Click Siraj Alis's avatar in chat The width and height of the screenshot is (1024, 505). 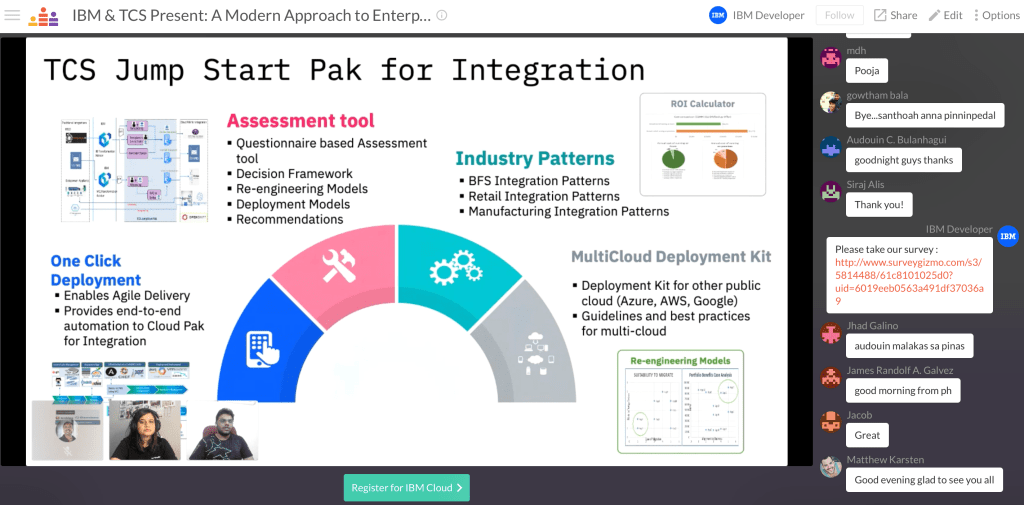[x=830, y=191]
